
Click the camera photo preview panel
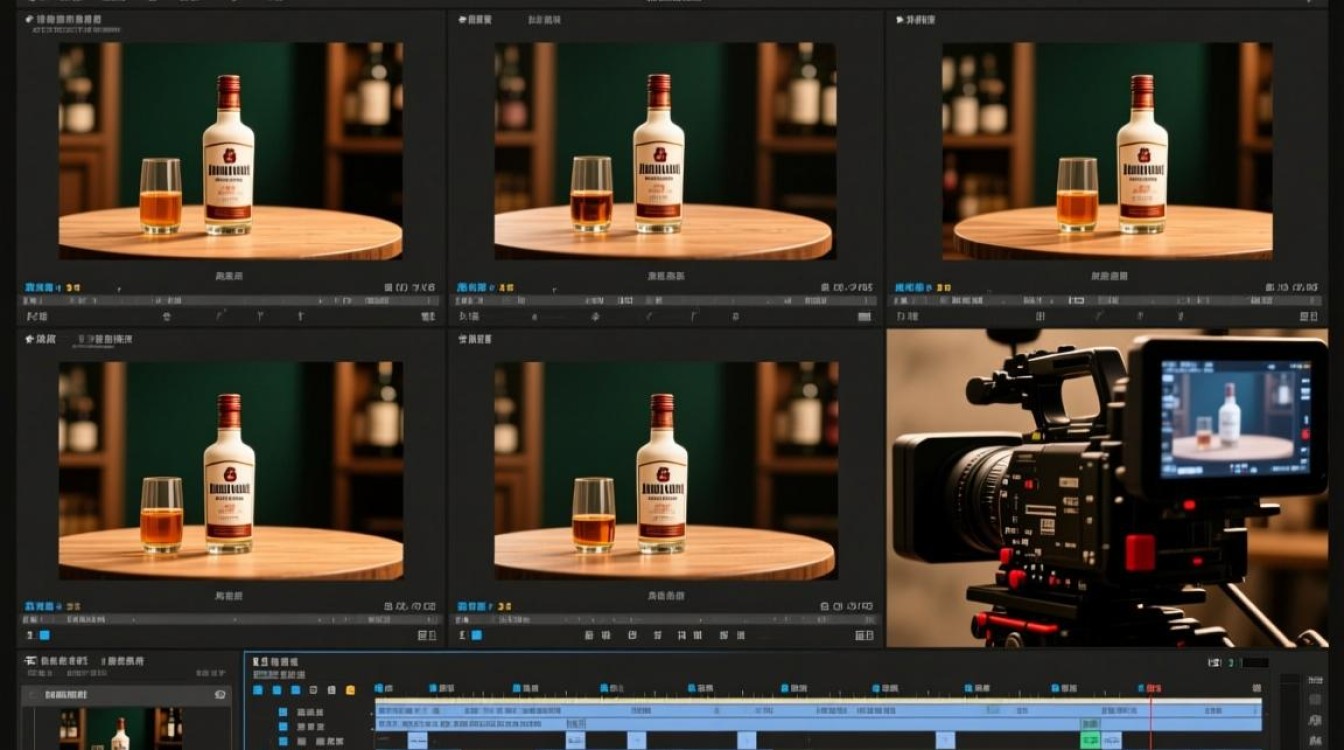point(1107,488)
